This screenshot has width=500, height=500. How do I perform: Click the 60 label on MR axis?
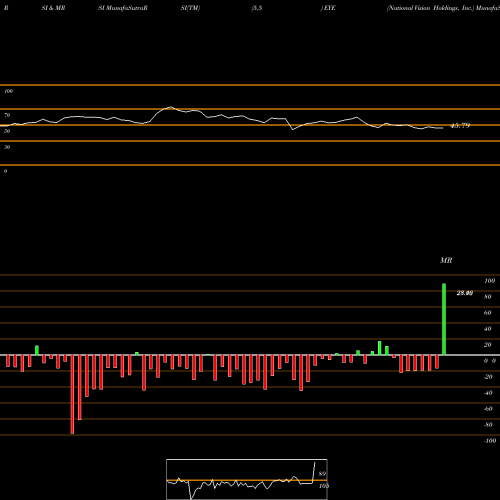[488, 313]
